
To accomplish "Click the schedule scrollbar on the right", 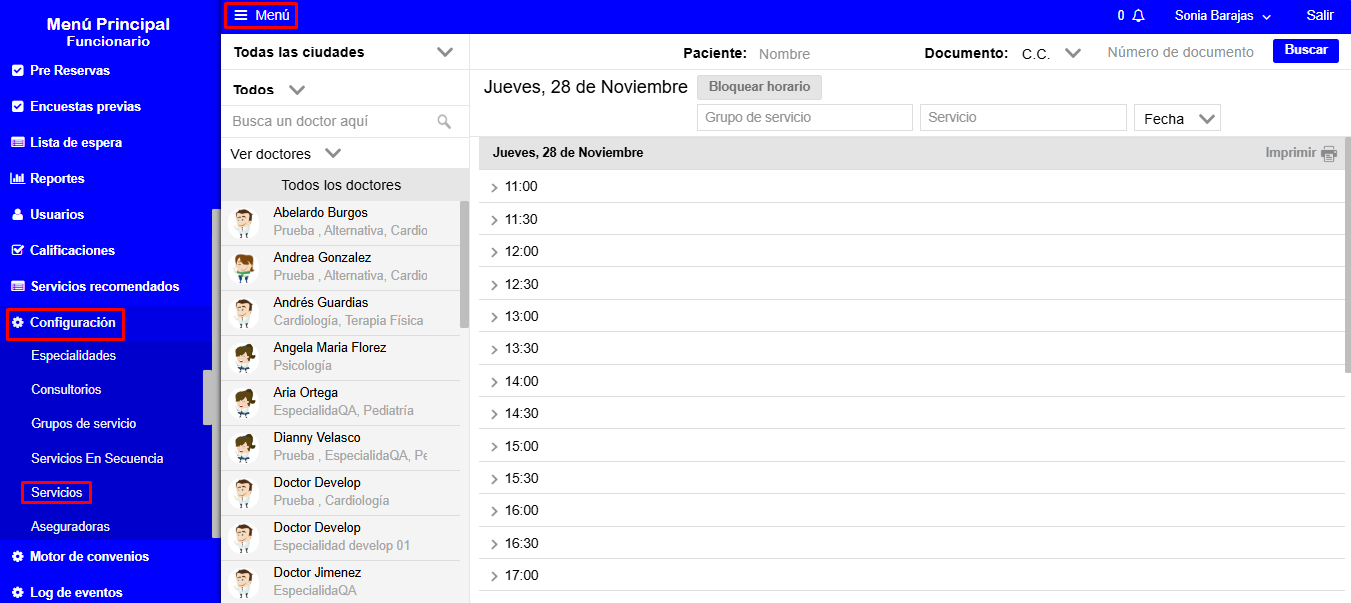I will click(1347, 254).
